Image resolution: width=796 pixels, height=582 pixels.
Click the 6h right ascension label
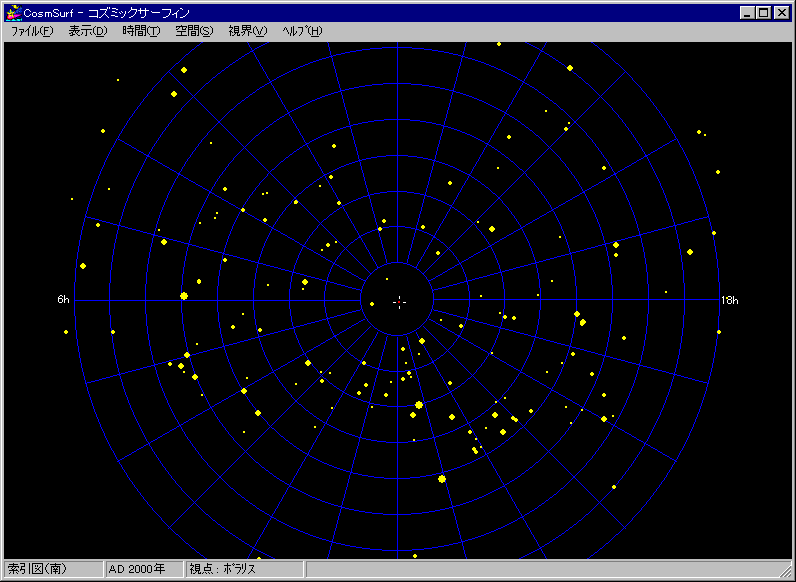point(63,300)
